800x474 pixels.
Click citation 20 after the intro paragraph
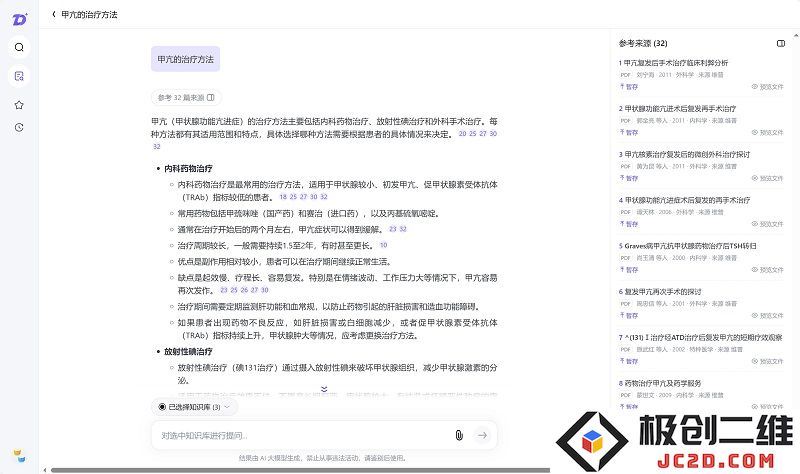click(x=462, y=134)
